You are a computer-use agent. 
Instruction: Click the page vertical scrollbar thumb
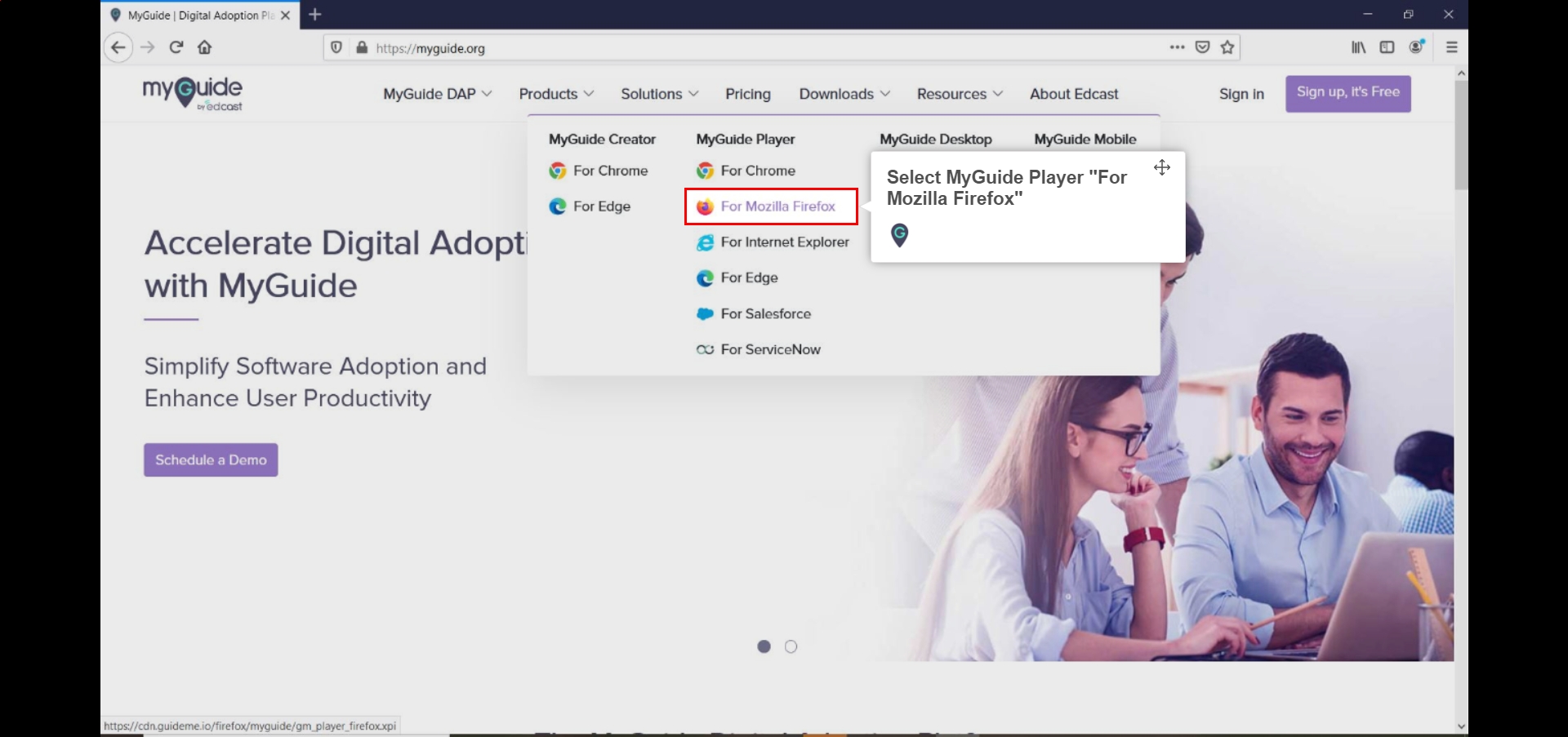coord(1461,135)
